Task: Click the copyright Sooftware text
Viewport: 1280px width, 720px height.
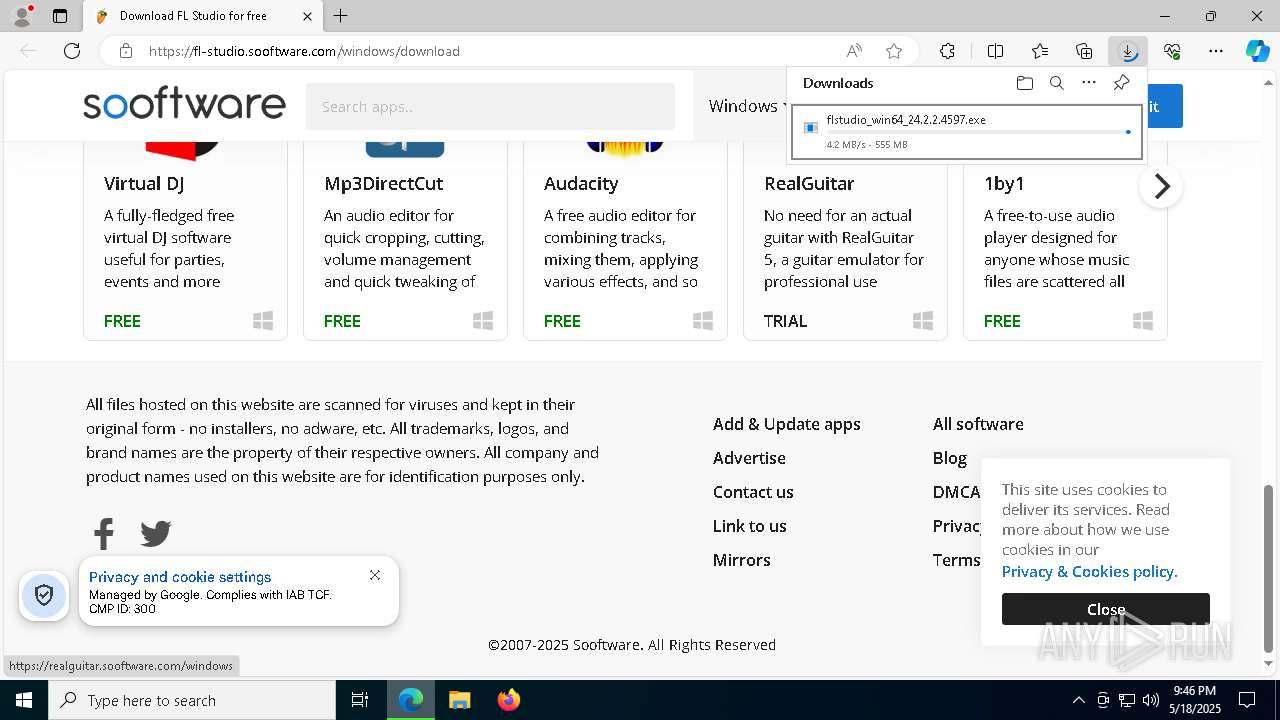Action: (x=632, y=645)
